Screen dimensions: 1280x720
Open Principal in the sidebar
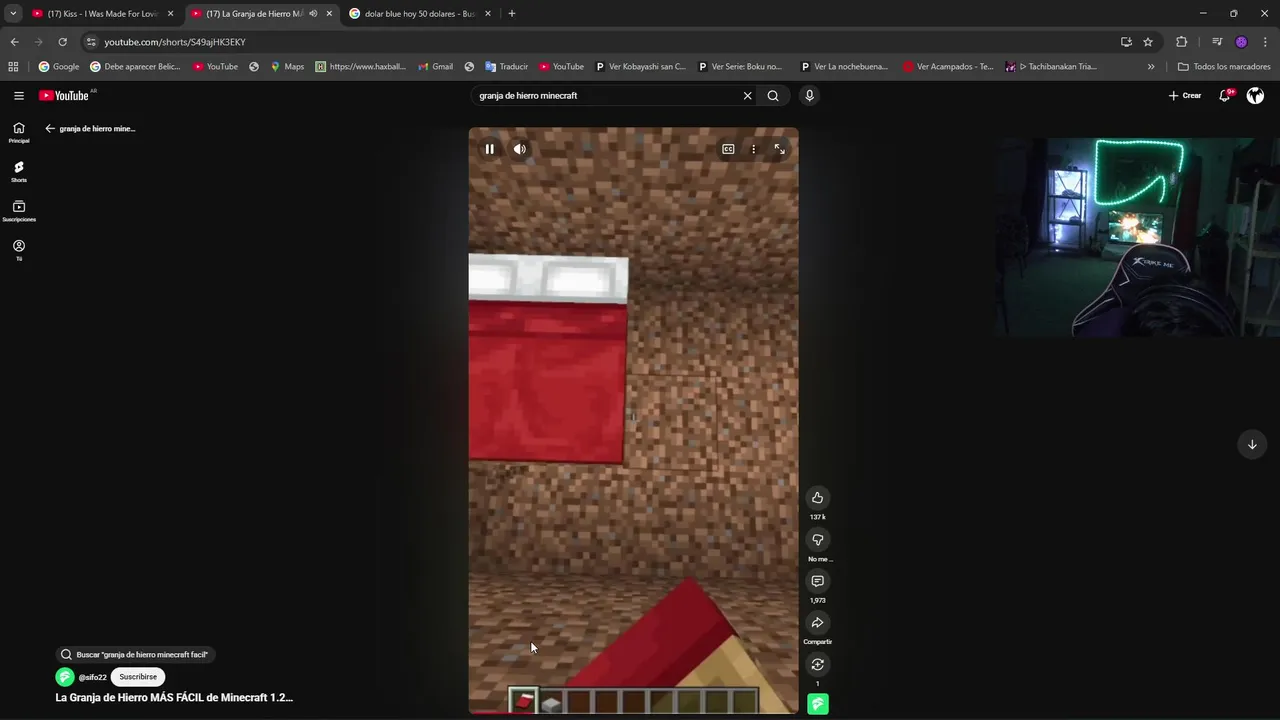click(x=19, y=132)
